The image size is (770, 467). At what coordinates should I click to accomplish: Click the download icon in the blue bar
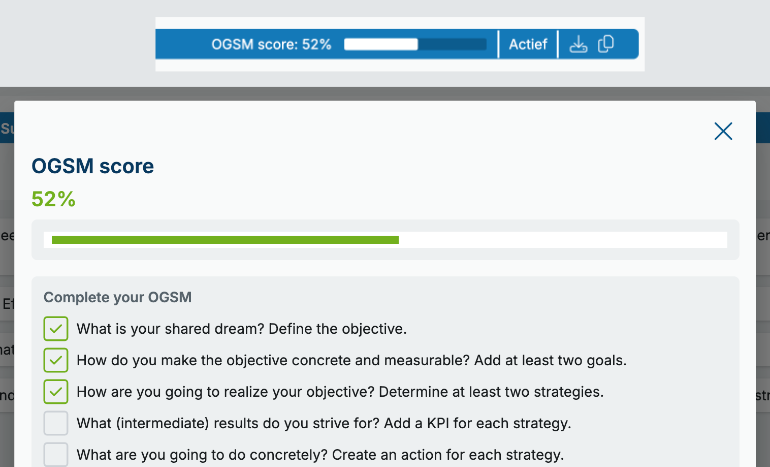point(578,44)
